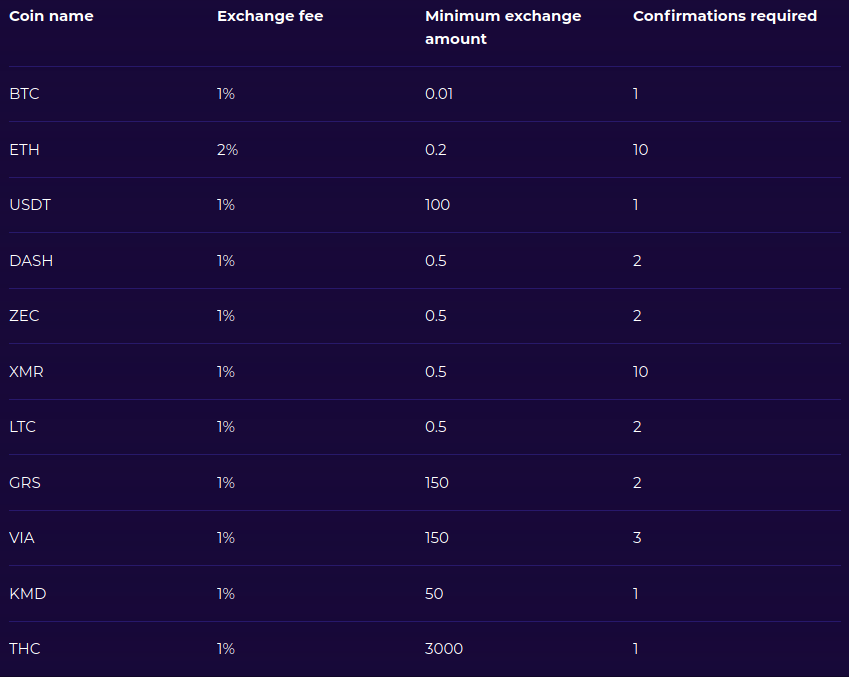849x677 pixels.
Task: Select USDT minimum amount 100
Action: (437, 205)
